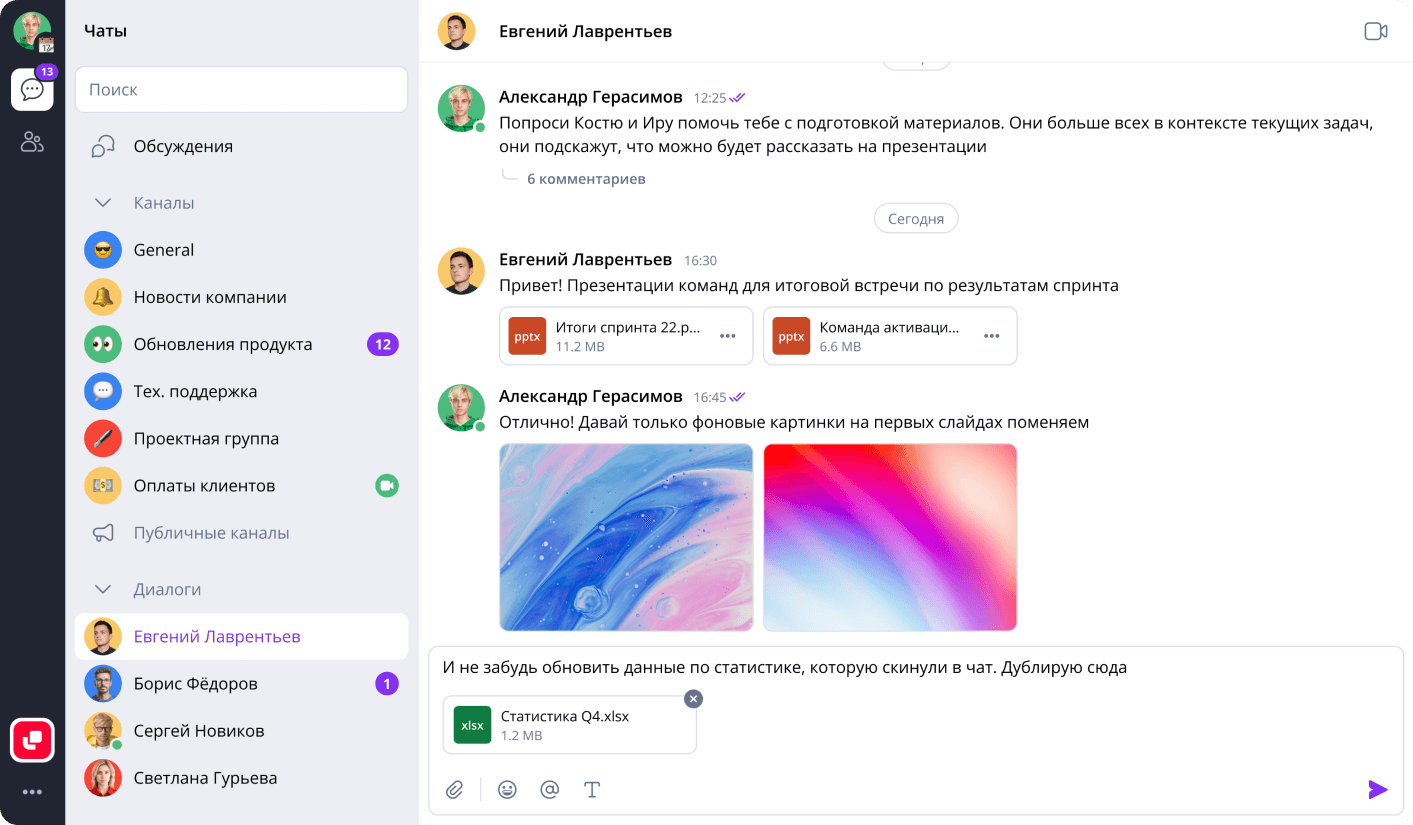Click the paperclip attach file icon

tap(455, 790)
